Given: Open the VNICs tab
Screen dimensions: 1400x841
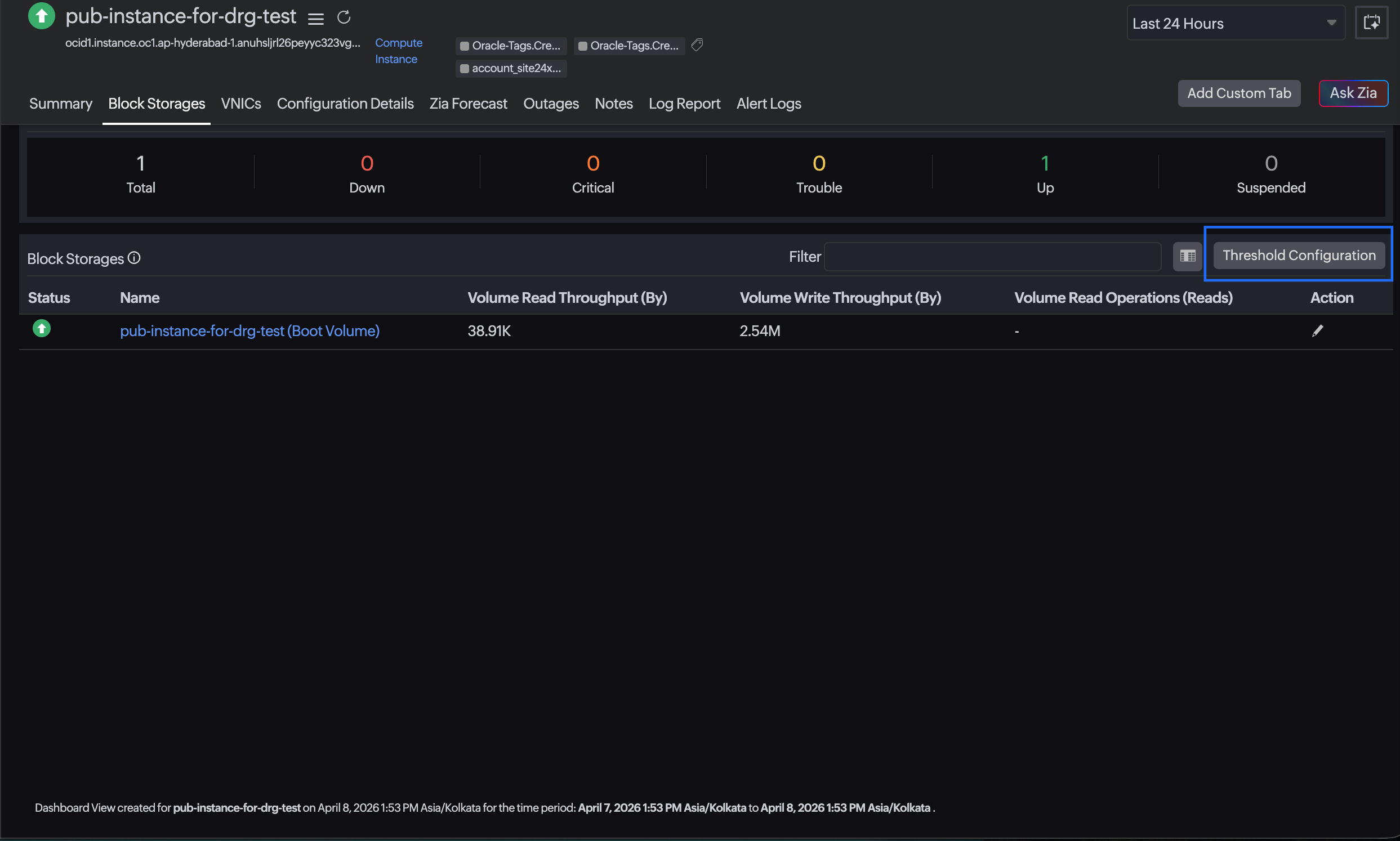Looking at the screenshot, I should point(241,104).
